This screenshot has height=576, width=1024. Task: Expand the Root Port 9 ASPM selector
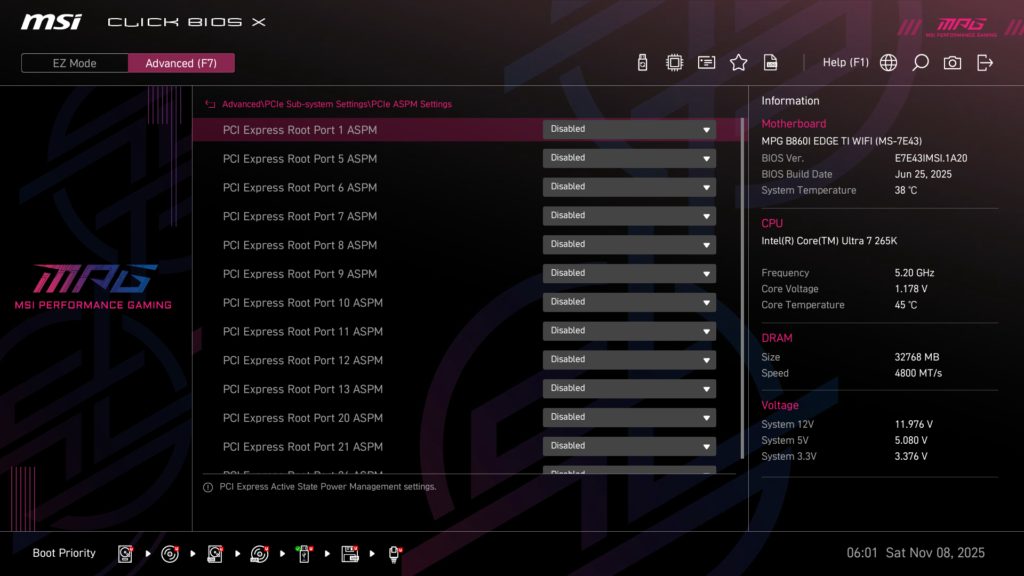tap(629, 273)
